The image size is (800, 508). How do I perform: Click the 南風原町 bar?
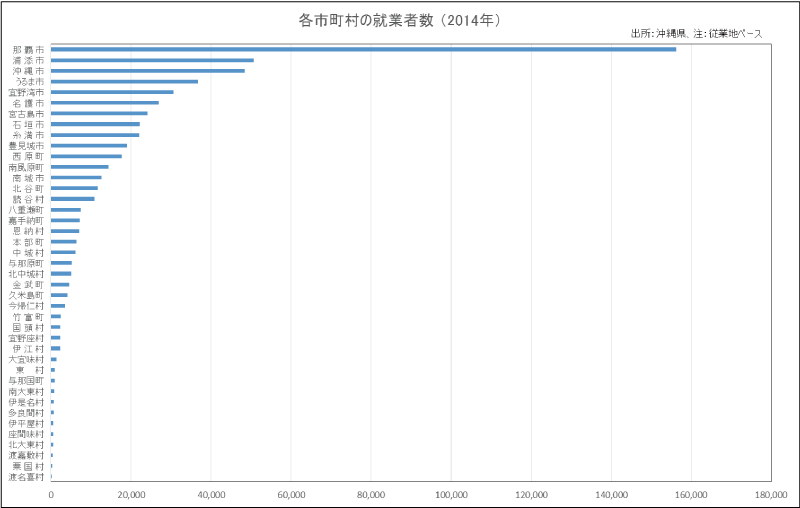pos(80,167)
